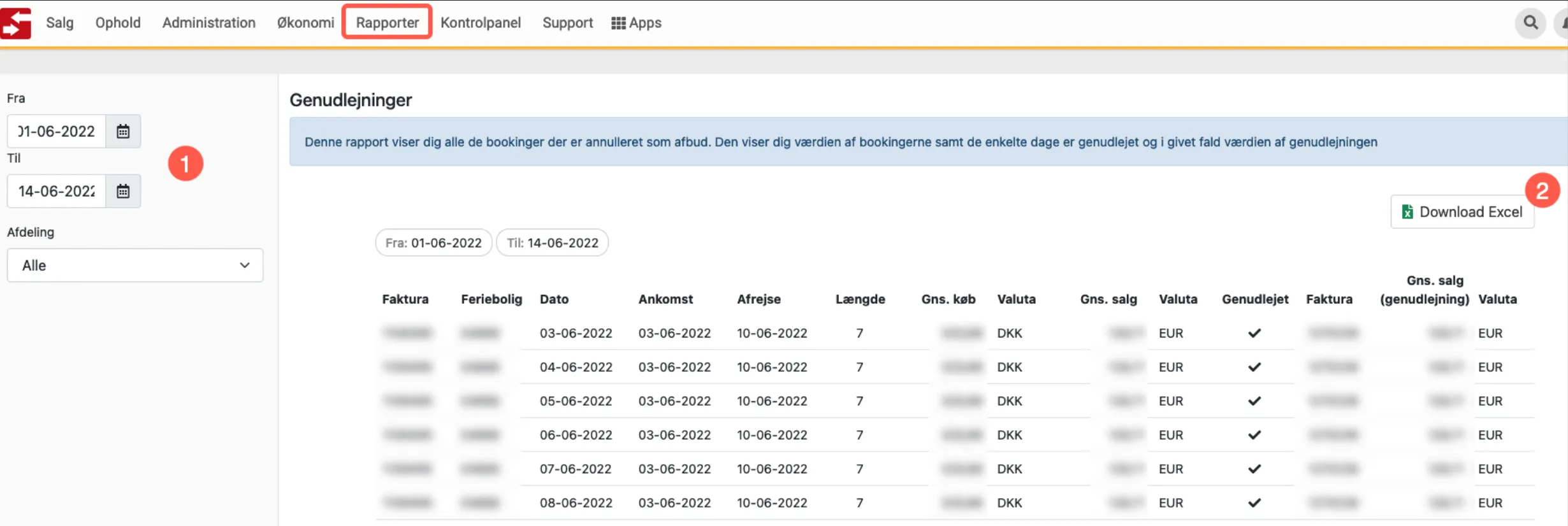Screen dimensions: 1568x526
Task: Click Genudlejet checkmark in 05-06-2022 row
Action: tap(1254, 401)
